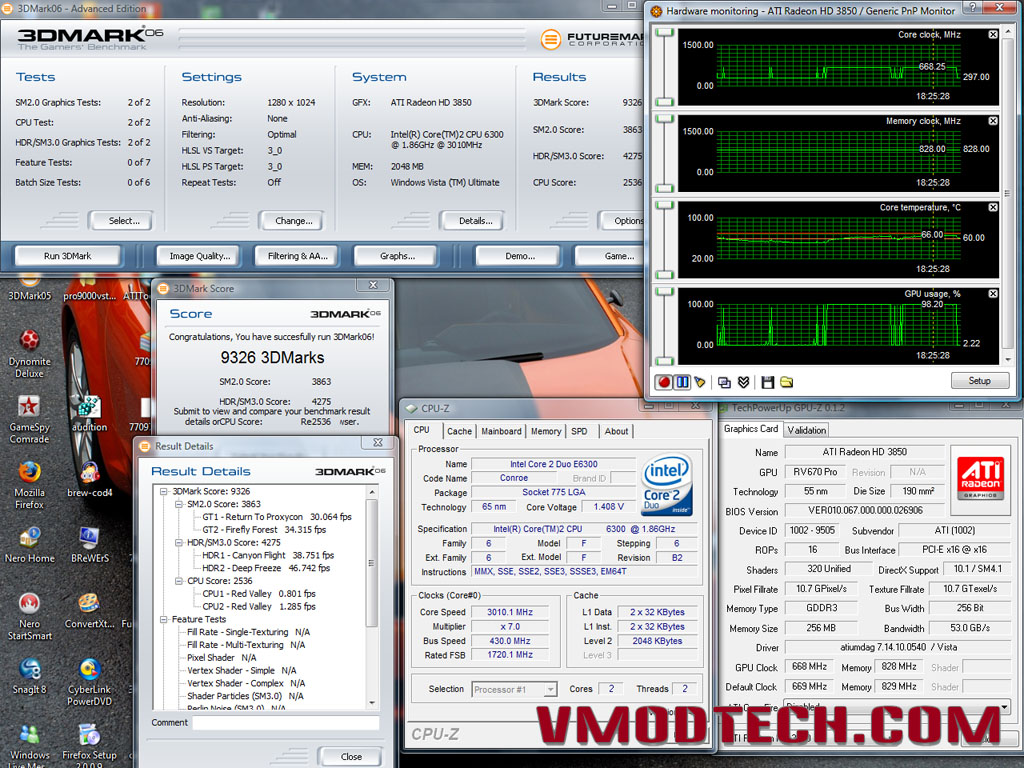Screen dimensions: 1024x768
Task: Click Details under System in 3DMark06
Action: pos(475,221)
